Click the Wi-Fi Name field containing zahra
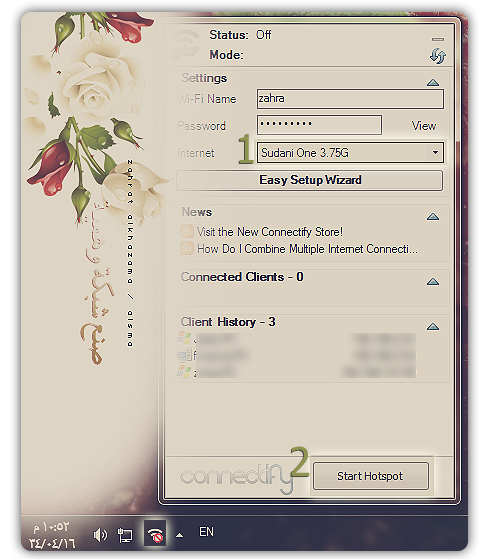493x559 pixels. [350, 99]
